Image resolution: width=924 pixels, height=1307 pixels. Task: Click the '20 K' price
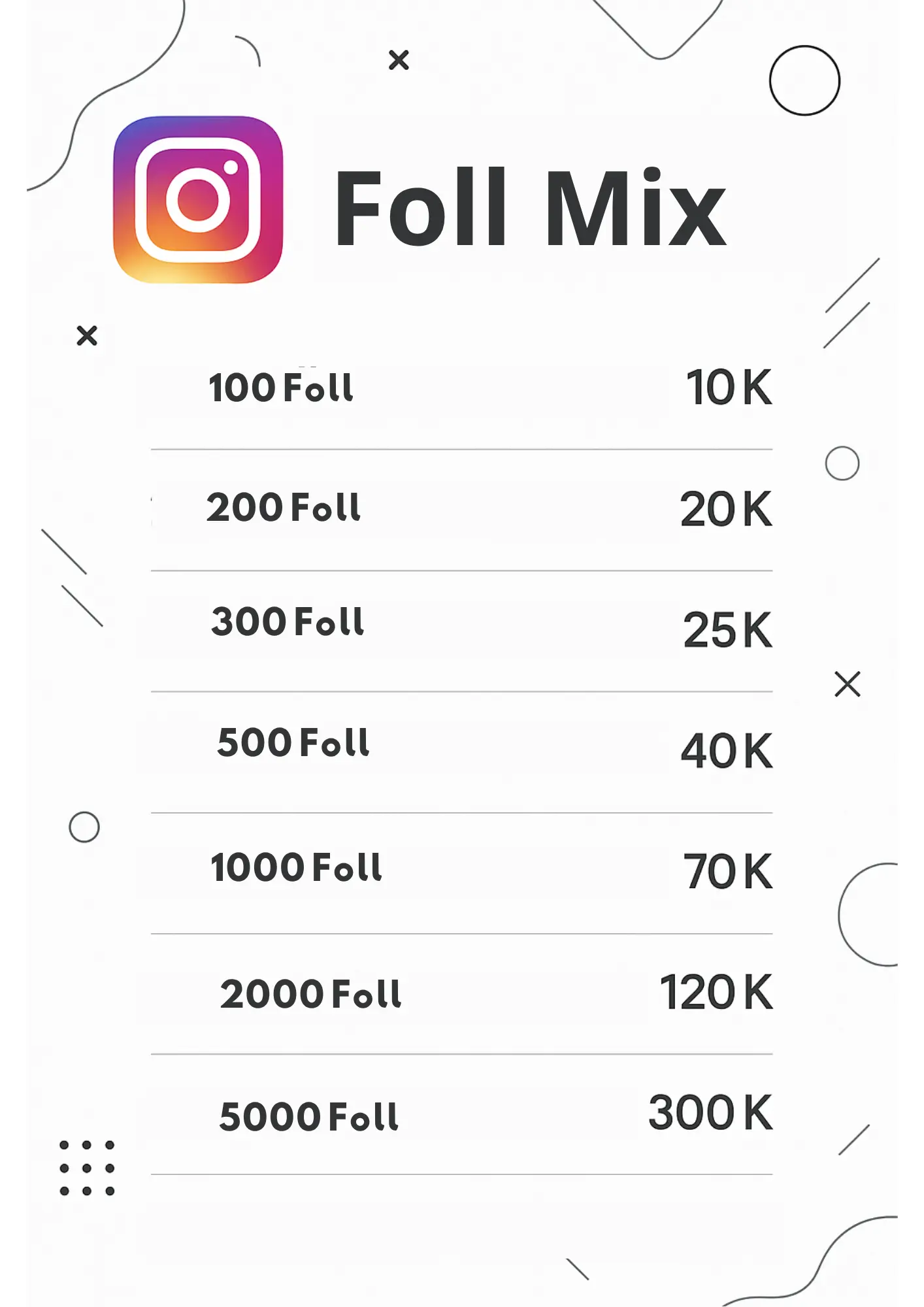pyautogui.click(x=726, y=509)
